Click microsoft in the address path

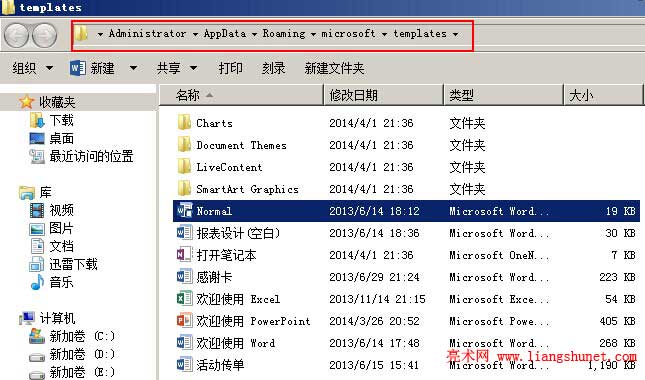click(348, 34)
